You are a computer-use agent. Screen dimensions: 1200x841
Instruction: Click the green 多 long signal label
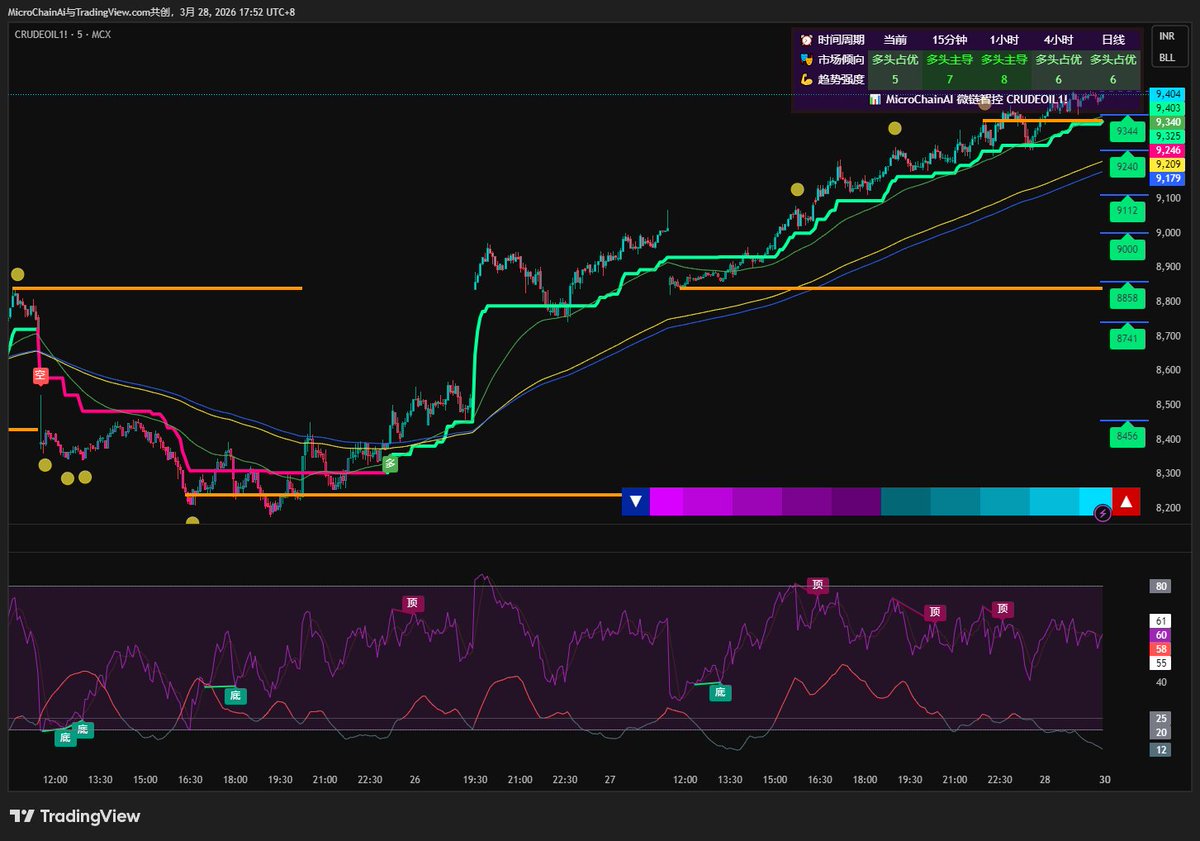pyautogui.click(x=391, y=463)
